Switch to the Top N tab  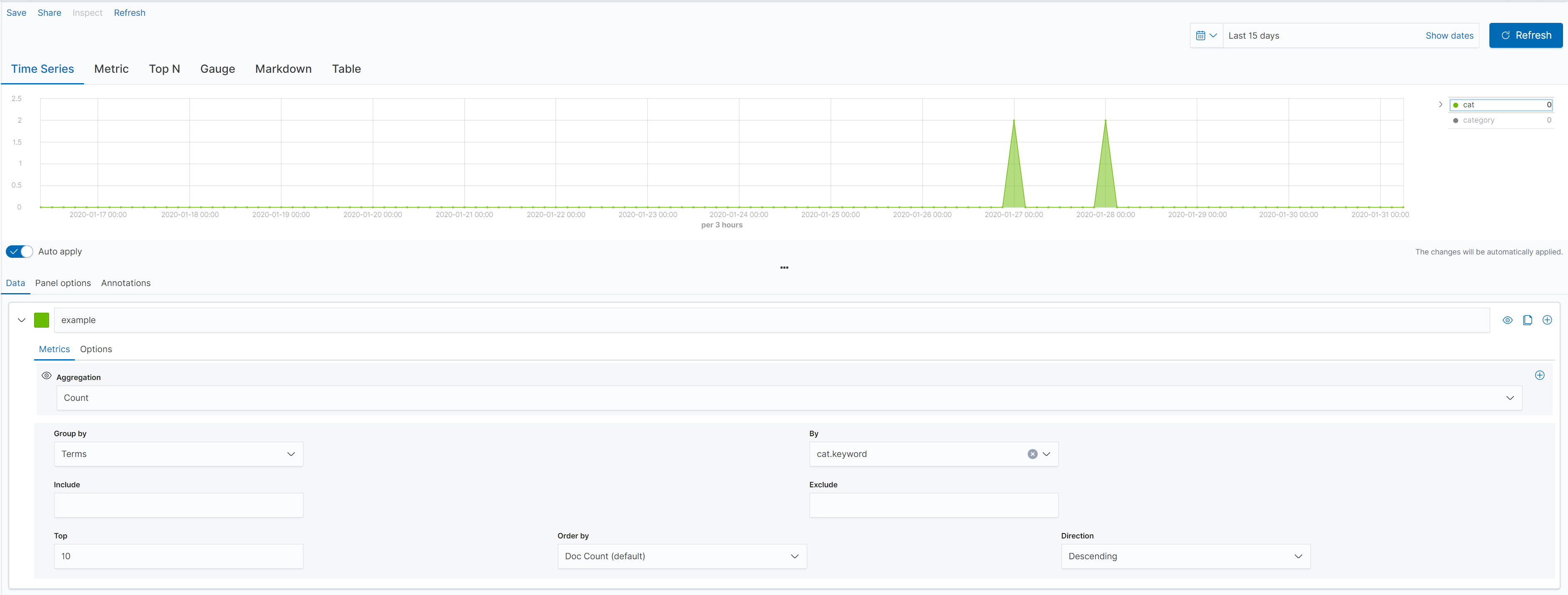tap(164, 69)
